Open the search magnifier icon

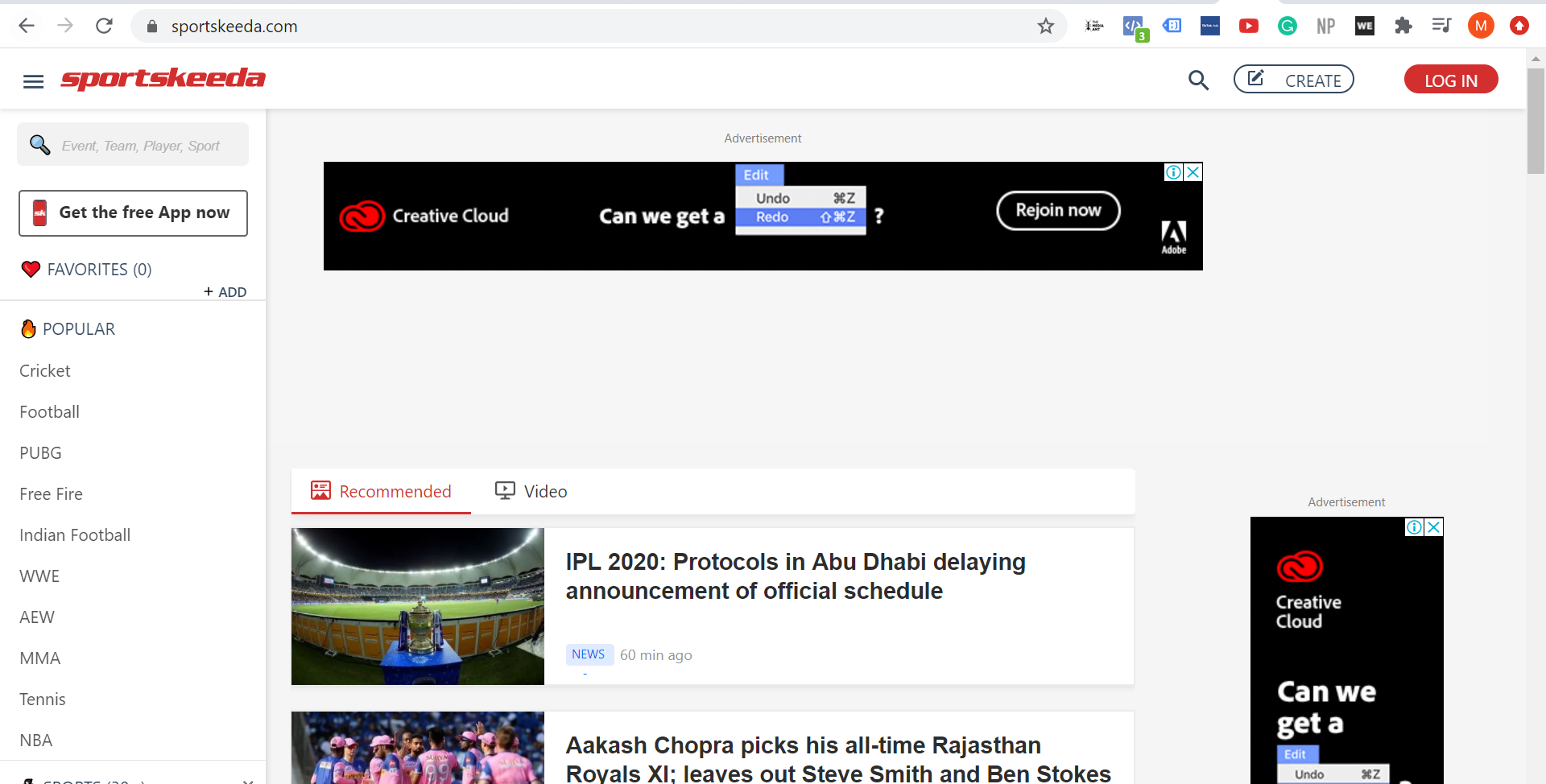coord(1198,80)
